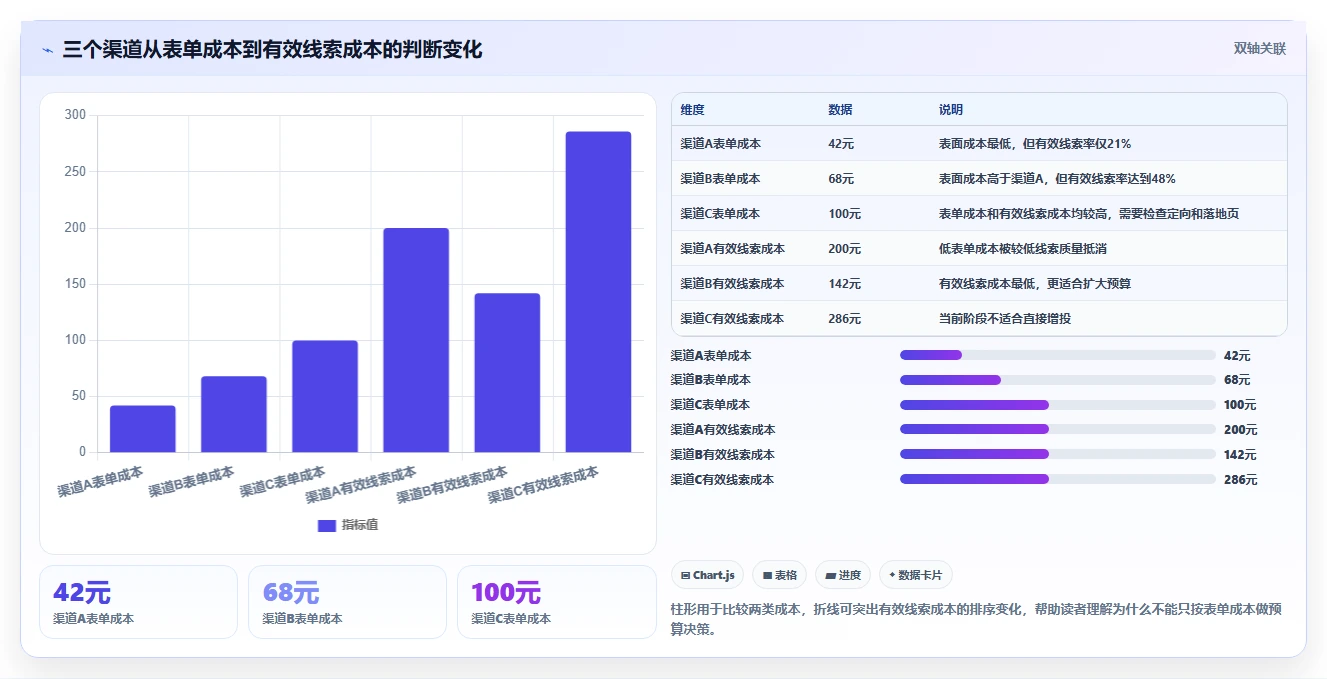The height and width of the screenshot is (679, 1327).
Task: Click x-axis label 渠道C有效线索成本
Action: [543, 484]
